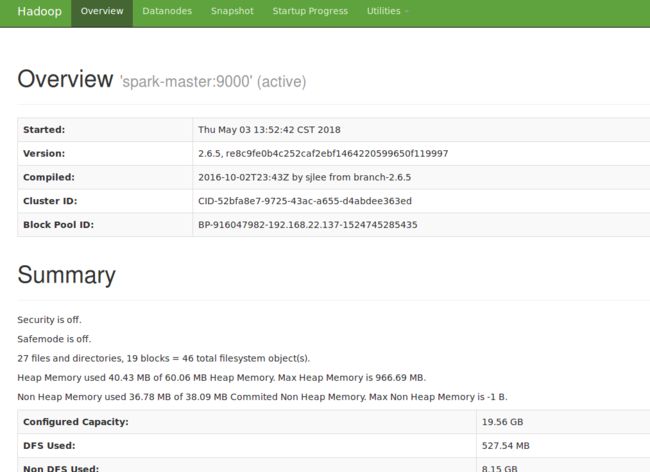Switch to the Snapshot tab
This screenshot has height=472, width=650.
pos(232,11)
